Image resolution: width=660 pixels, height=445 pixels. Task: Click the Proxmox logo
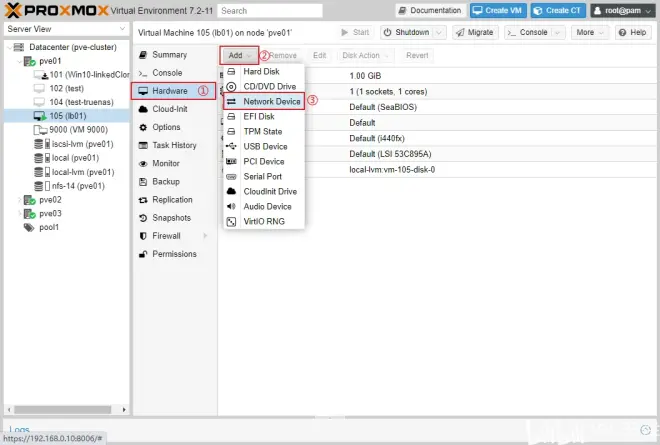click(56, 11)
